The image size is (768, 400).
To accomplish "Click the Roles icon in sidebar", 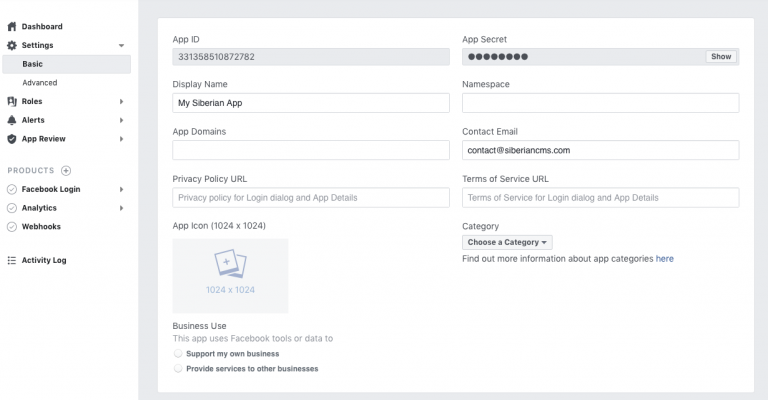I will (x=12, y=101).
